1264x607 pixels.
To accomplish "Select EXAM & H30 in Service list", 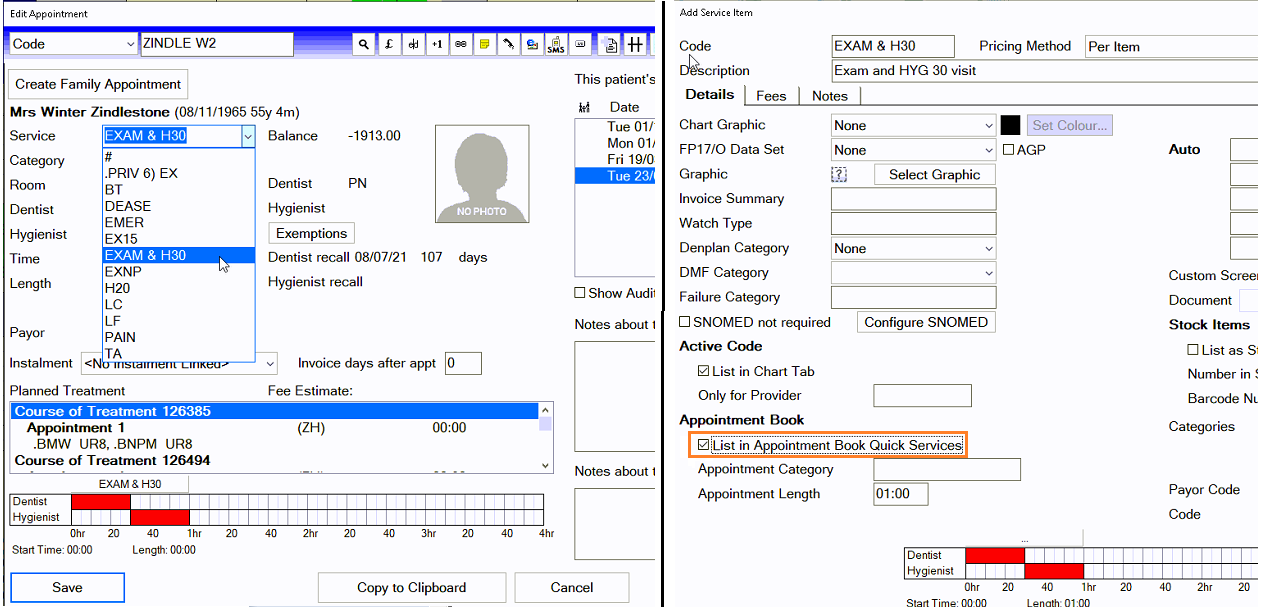I will (179, 255).
